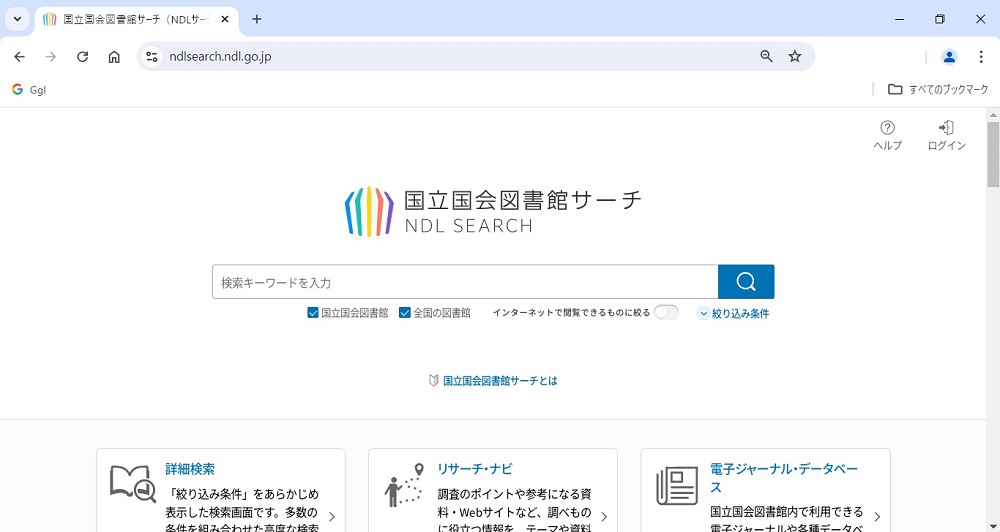The height and width of the screenshot is (532, 1000).
Task: Open the 詳細検索 link
Action: click(x=190, y=469)
